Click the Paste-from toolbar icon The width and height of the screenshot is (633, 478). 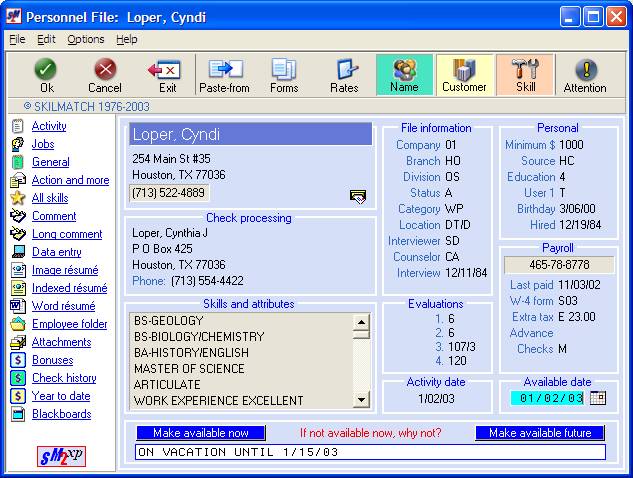224,69
